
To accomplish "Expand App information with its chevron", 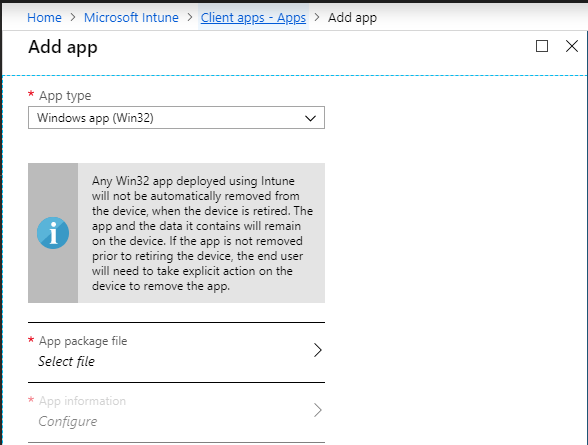I will pyautogui.click(x=317, y=410).
